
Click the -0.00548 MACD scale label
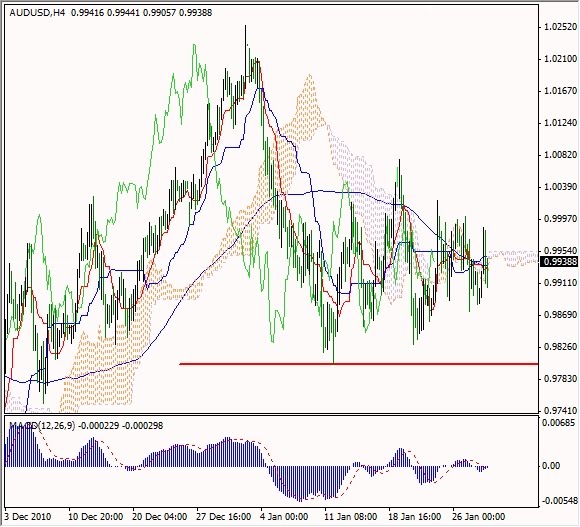[x=560, y=501]
